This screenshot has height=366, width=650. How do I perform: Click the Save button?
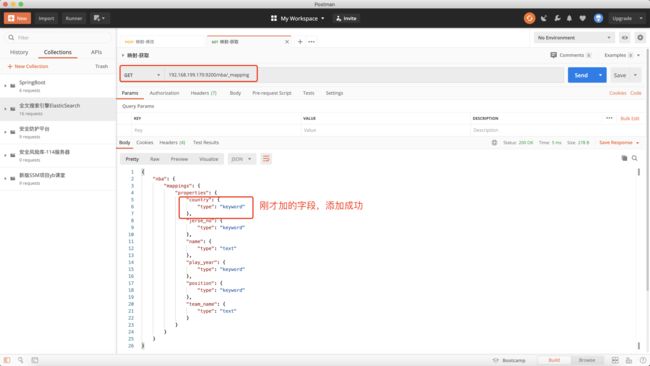coord(620,75)
